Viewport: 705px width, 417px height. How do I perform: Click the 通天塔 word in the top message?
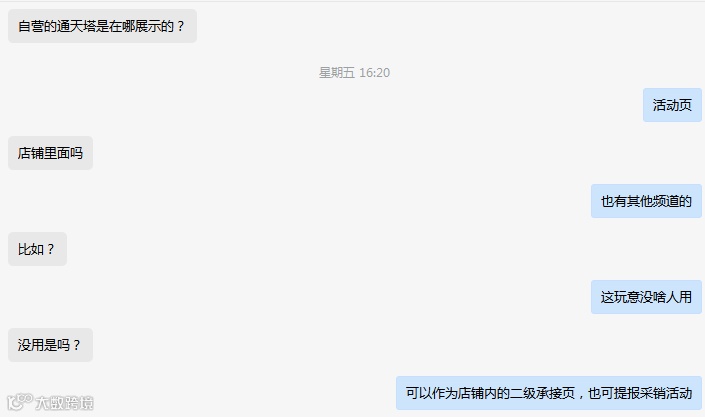[x=76, y=26]
